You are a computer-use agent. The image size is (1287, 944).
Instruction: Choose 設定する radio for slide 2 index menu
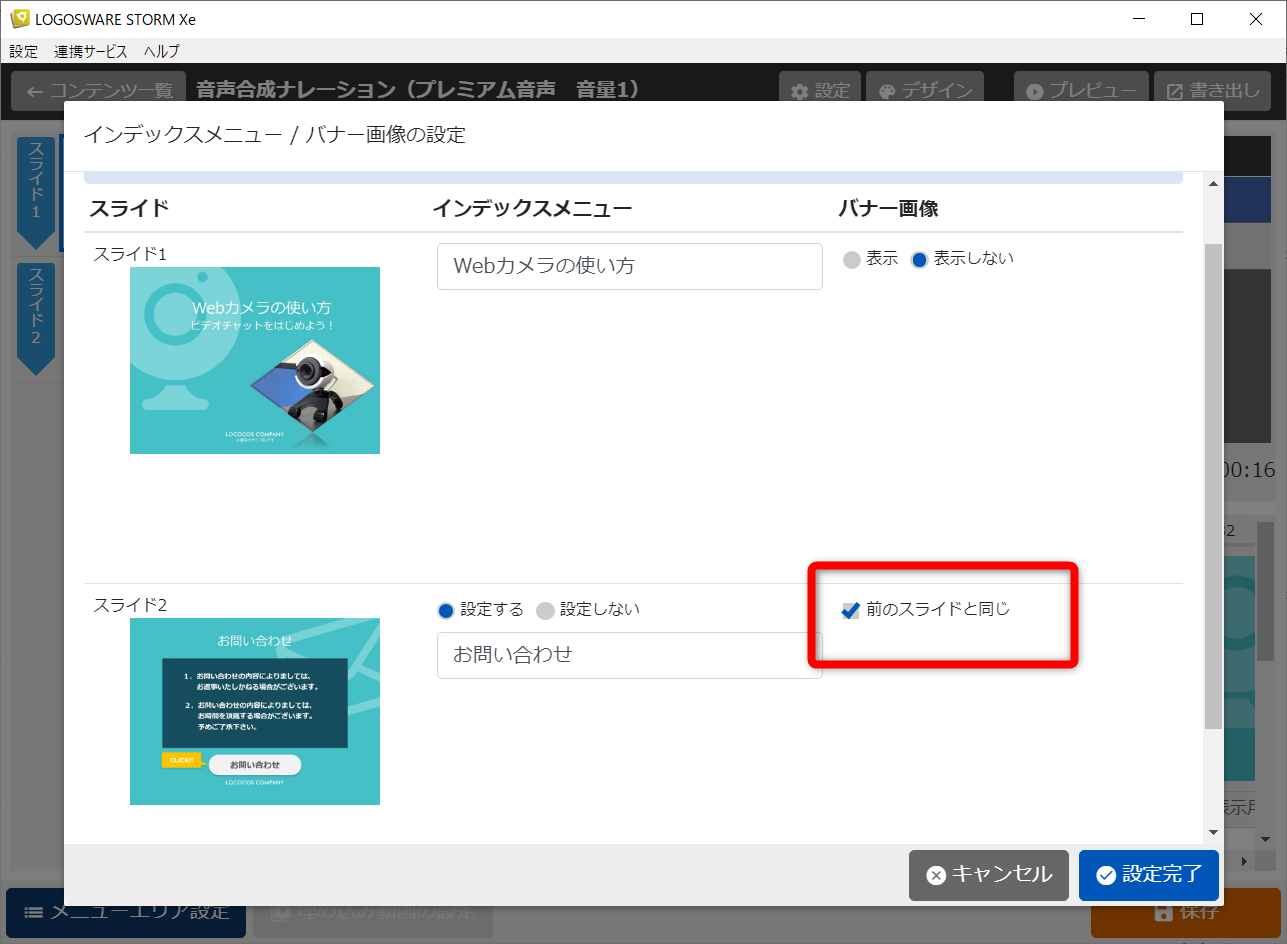(x=446, y=611)
